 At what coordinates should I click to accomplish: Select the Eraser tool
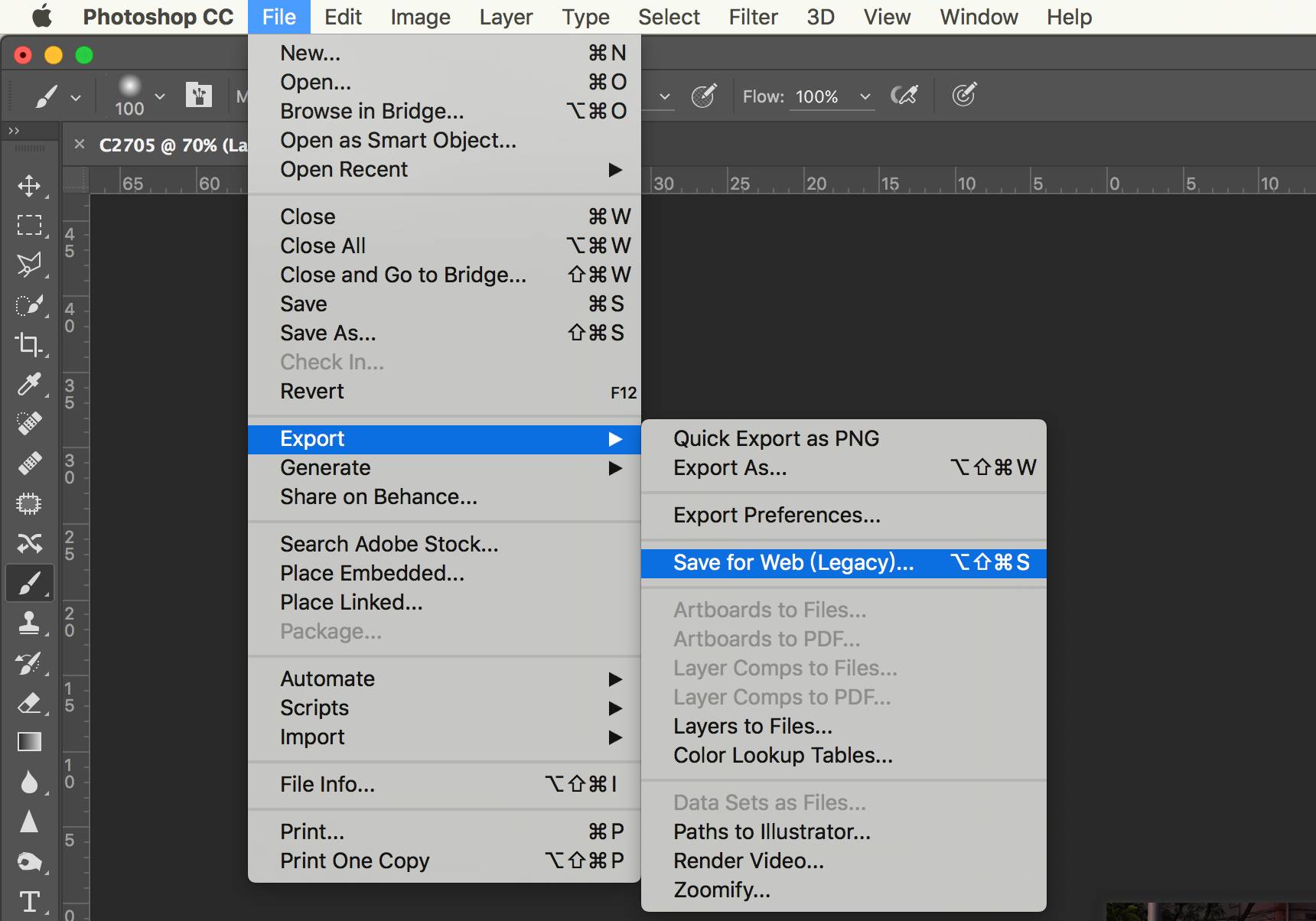(x=29, y=702)
